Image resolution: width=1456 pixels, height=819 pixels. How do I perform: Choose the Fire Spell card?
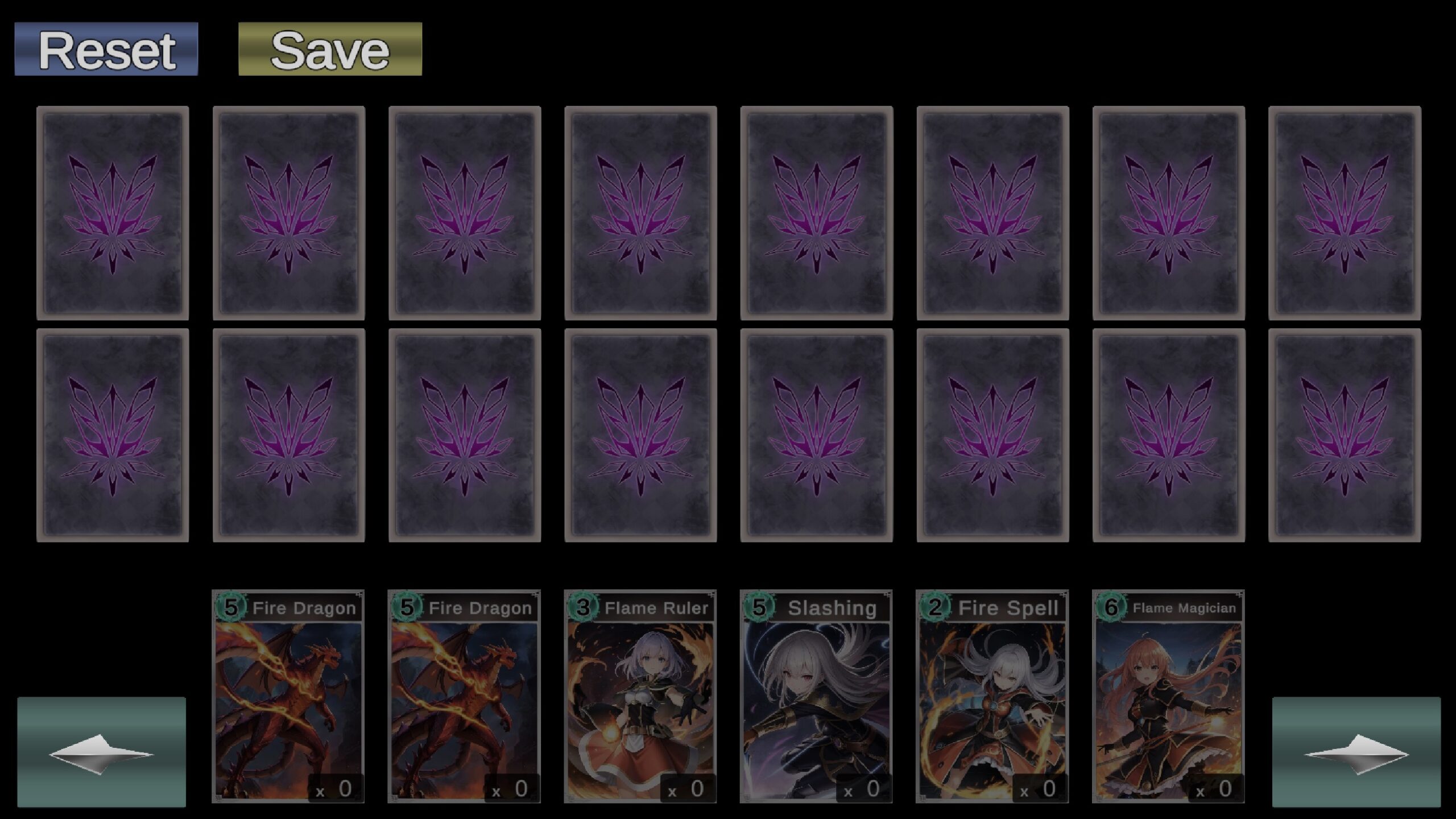coord(992,696)
